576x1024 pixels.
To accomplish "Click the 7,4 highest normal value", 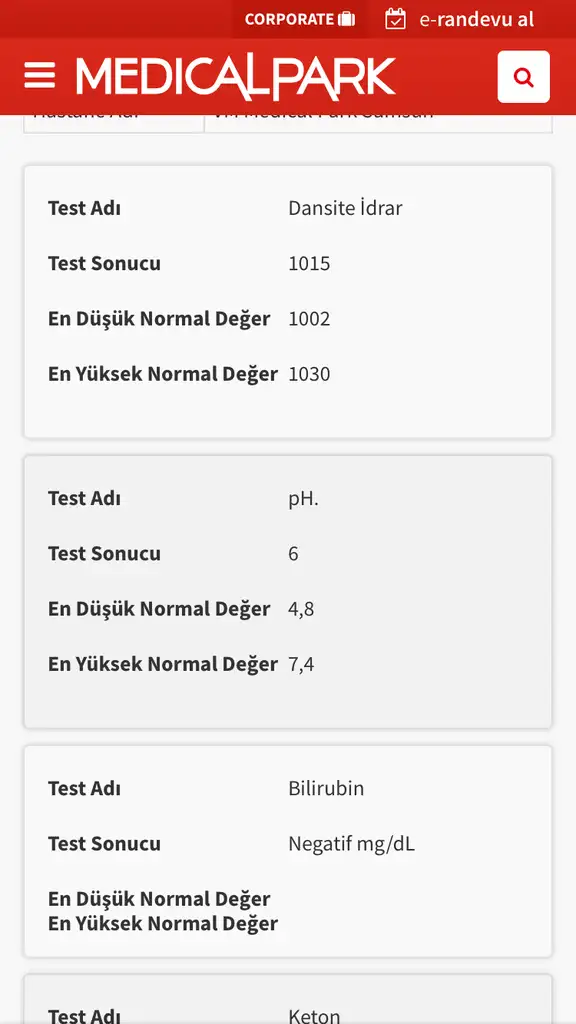I will [301, 664].
